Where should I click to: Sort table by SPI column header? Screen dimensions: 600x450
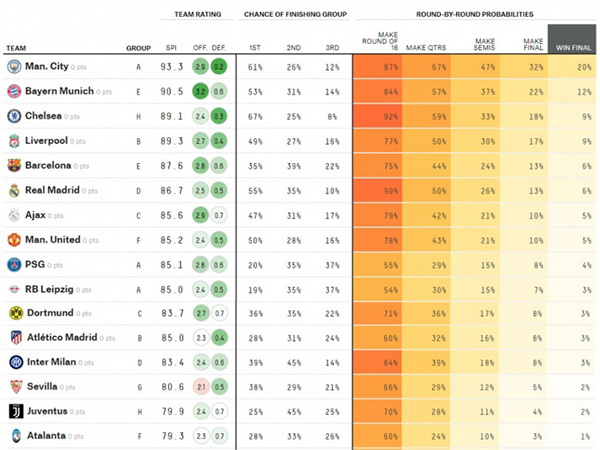(172, 47)
